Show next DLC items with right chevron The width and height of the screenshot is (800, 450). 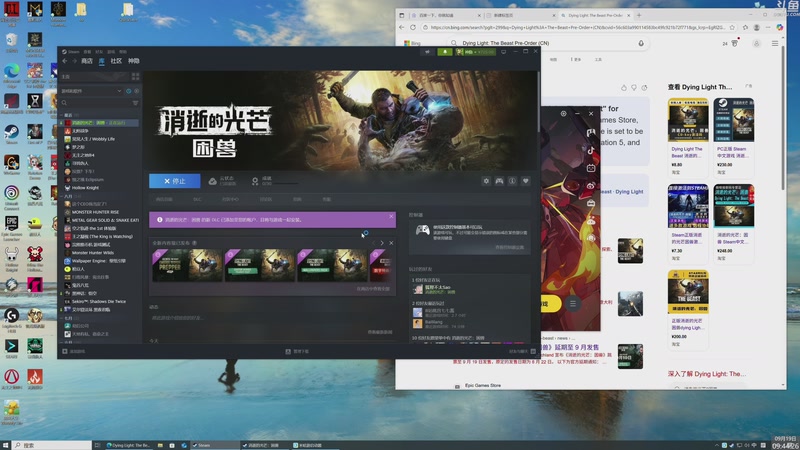coord(382,243)
